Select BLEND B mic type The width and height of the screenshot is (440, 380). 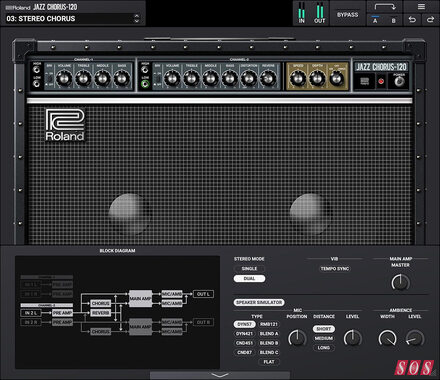click(x=269, y=343)
